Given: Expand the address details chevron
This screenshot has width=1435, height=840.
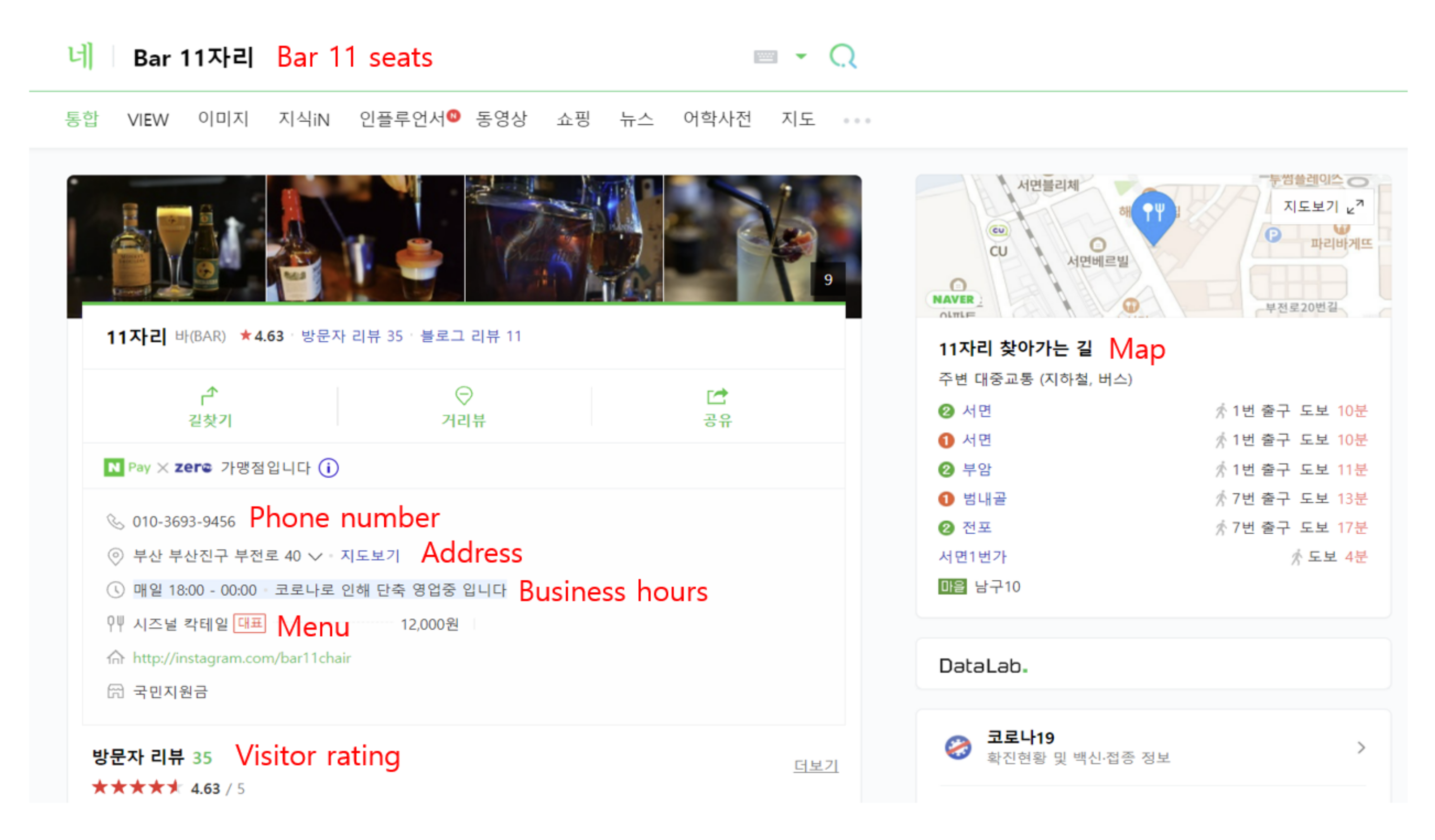Looking at the screenshot, I should [x=315, y=557].
